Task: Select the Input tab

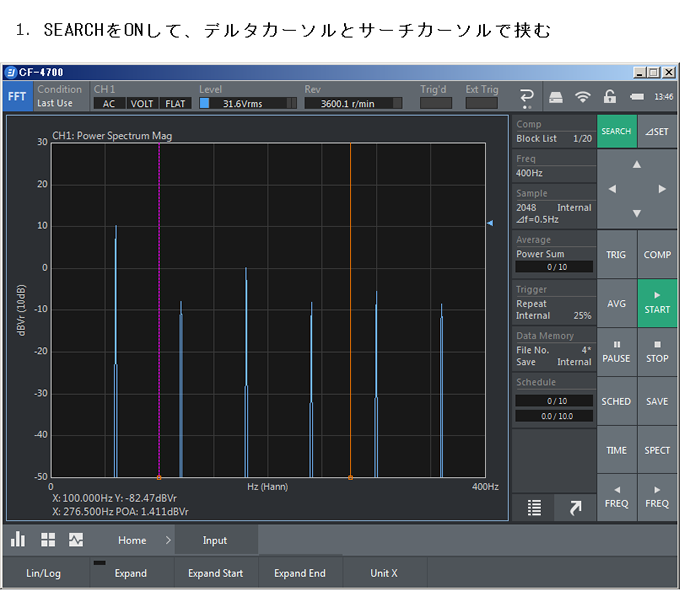Action: [215, 540]
